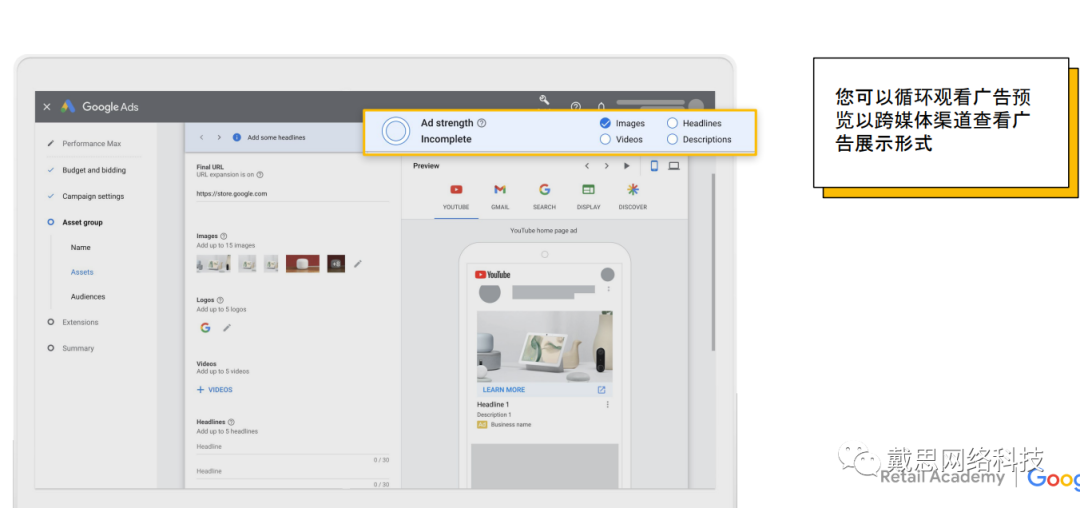This screenshot has width=1080, height=508.
Task: Open the Logos help icon
Action: click(220, 300)
